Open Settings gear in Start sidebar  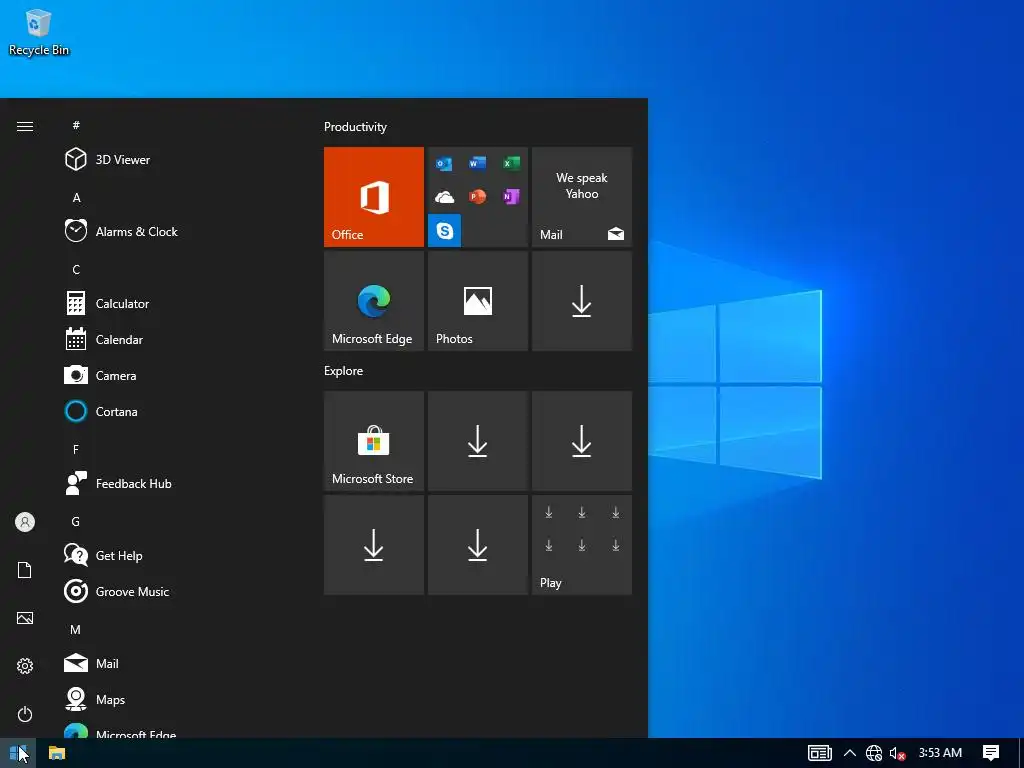tap(25, 665)
